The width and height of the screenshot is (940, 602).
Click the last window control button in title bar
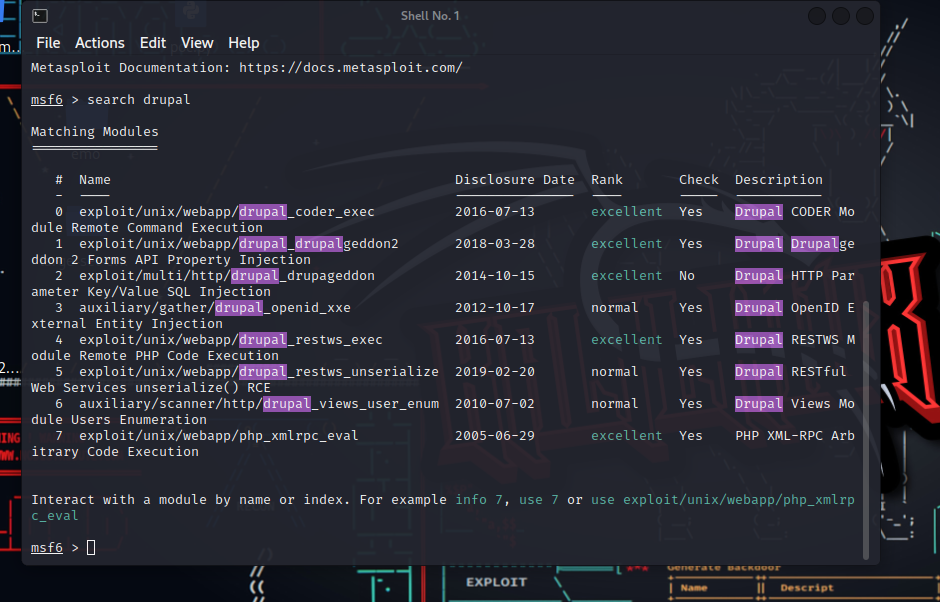(x=864, y=16)
